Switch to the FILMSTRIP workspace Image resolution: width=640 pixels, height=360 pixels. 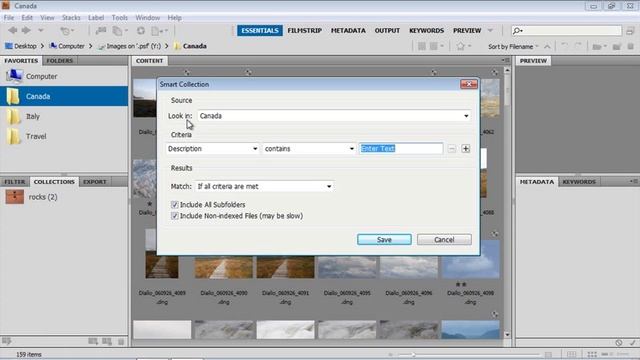pyautogui.click(x=304, y=31)
